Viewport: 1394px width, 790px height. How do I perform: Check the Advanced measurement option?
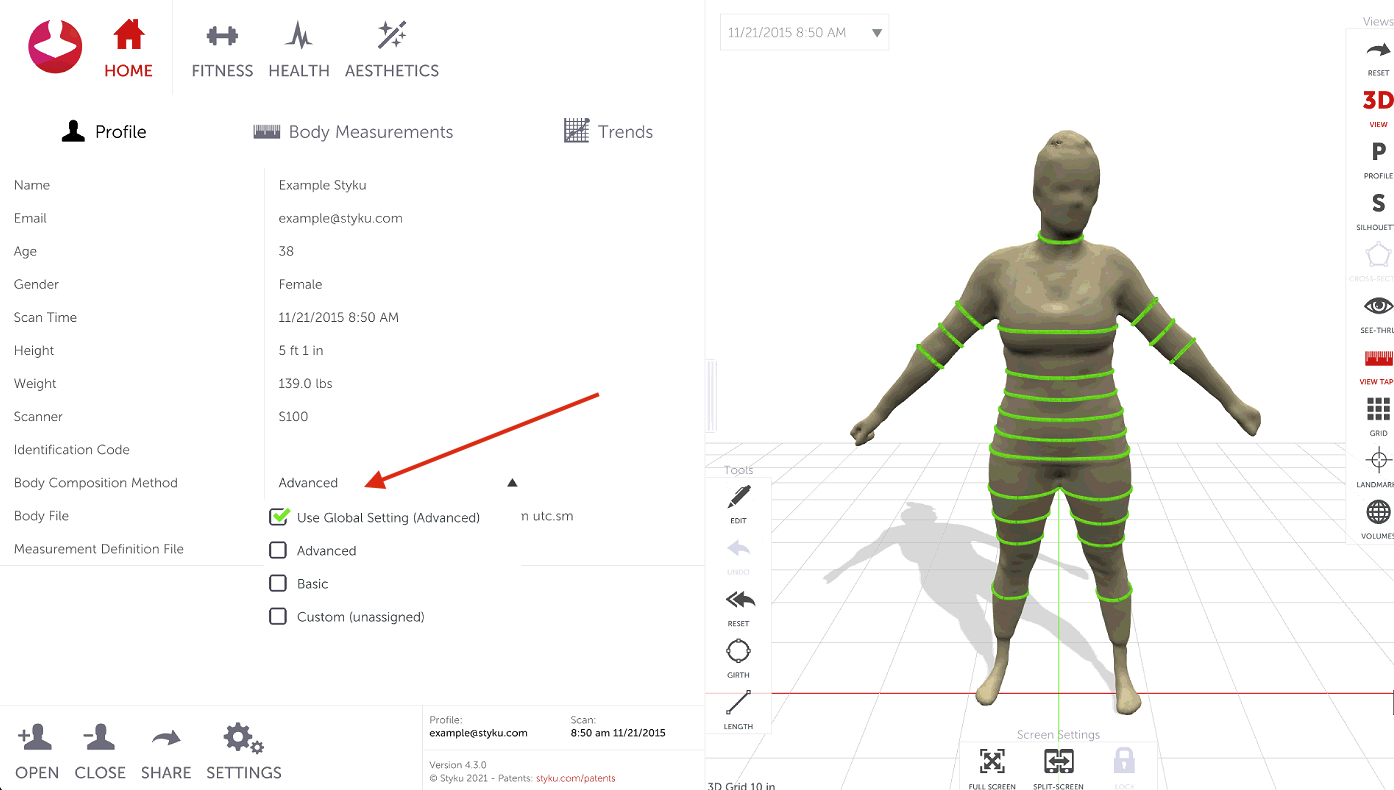click(278, 550)
